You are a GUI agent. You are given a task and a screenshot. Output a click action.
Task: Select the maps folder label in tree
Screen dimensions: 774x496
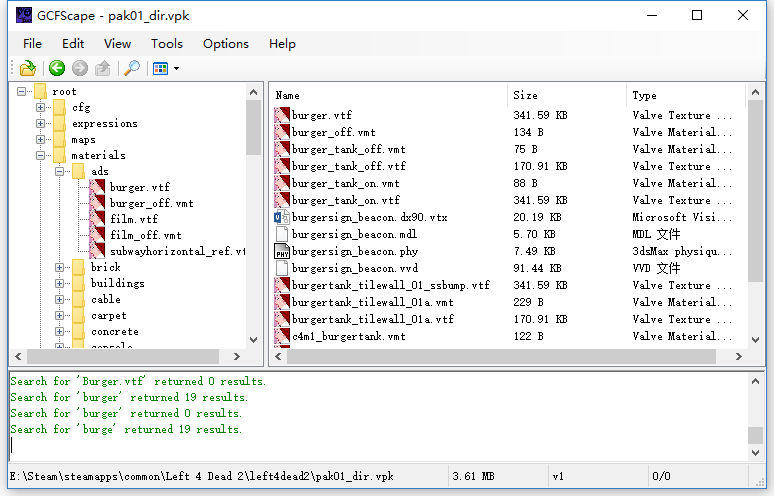pos(83,140)
